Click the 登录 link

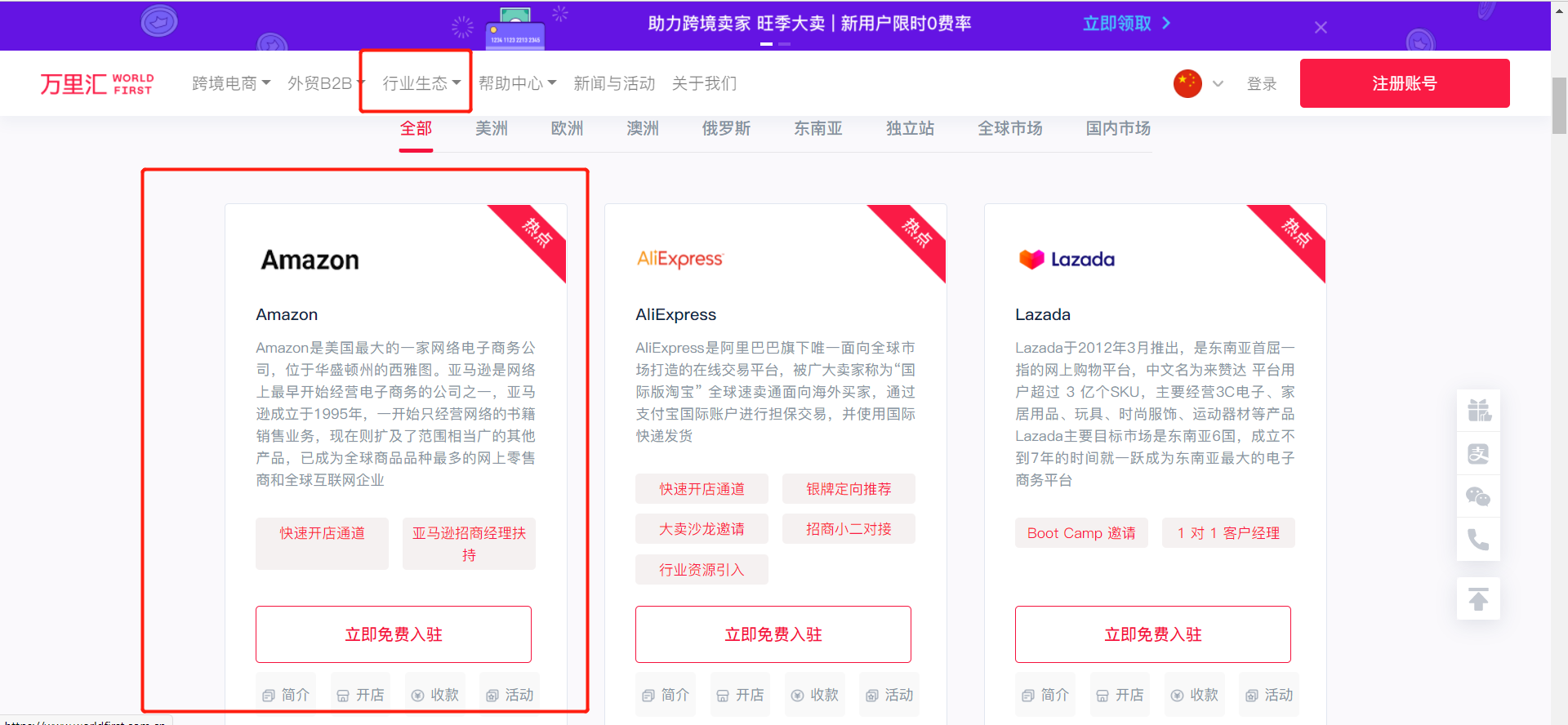tap(1262, 83)
